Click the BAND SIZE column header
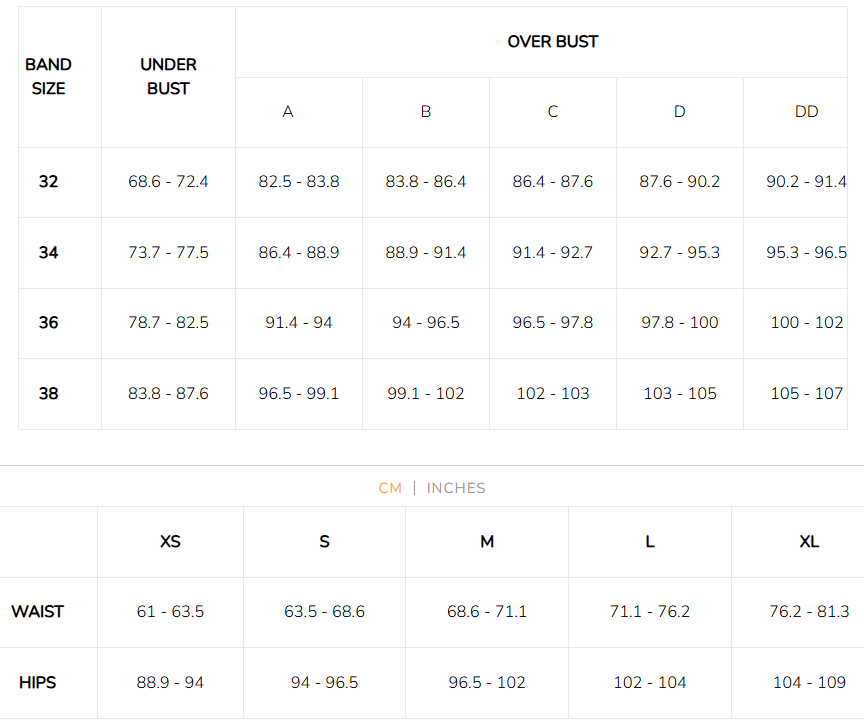This screenshot has width=864, height=724. [x=48, y=76]
